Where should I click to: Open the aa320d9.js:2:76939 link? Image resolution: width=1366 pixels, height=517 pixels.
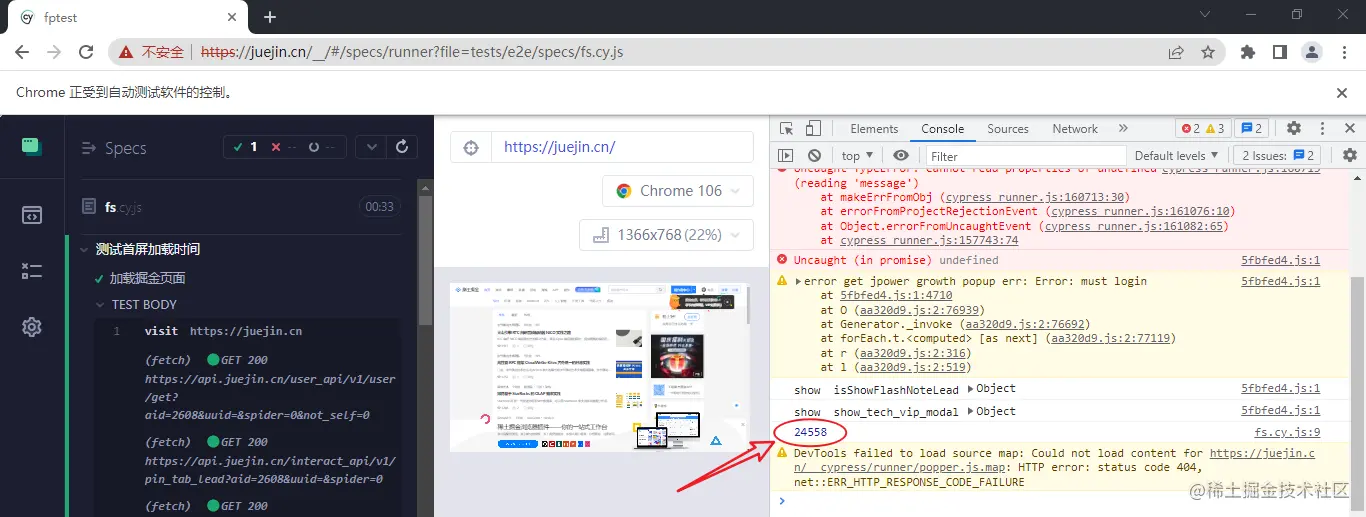(x=921, y=310)
